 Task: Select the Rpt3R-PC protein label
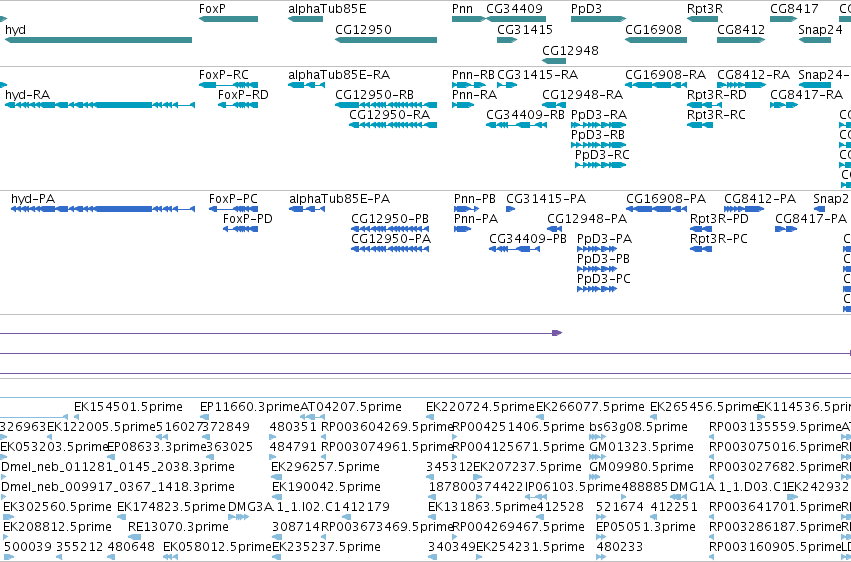click(x=719, y=239)
